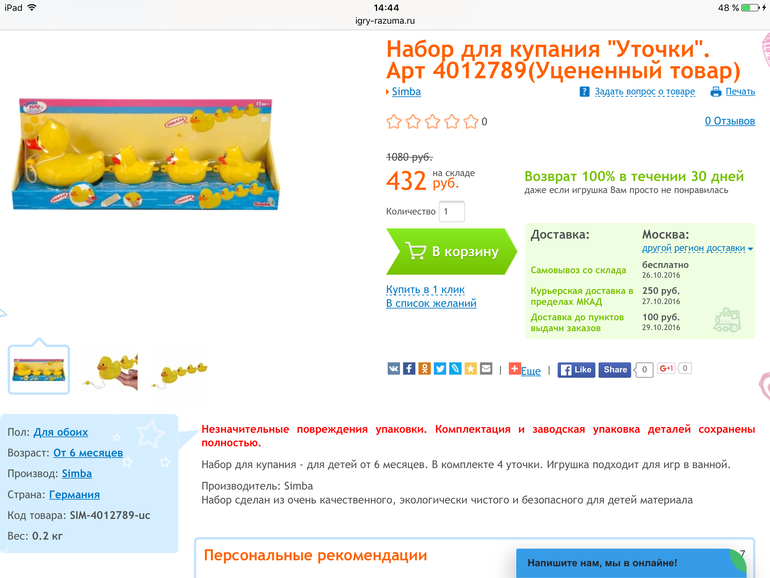Viewport: 770px width, 578px height.
Task: Share by email envelope icon
Action: (486, 369)
